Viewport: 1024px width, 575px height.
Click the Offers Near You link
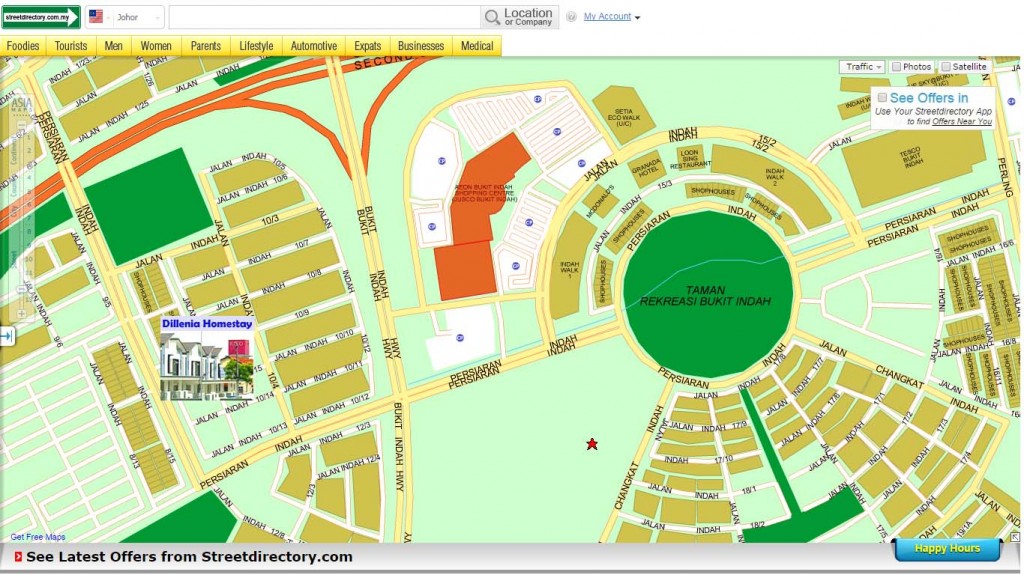point(962,122)
